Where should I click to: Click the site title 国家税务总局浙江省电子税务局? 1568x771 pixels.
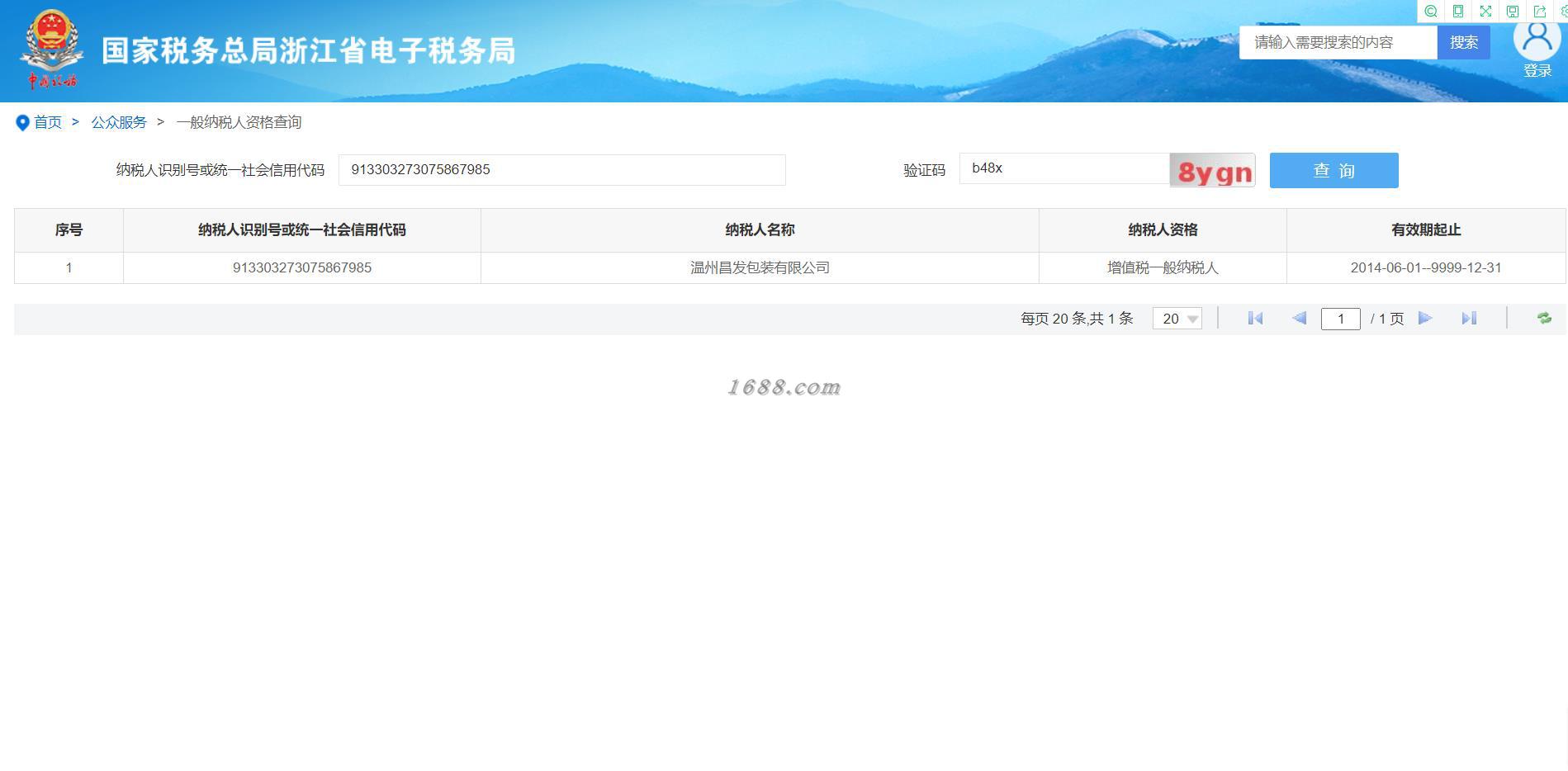tap(309, 50)
